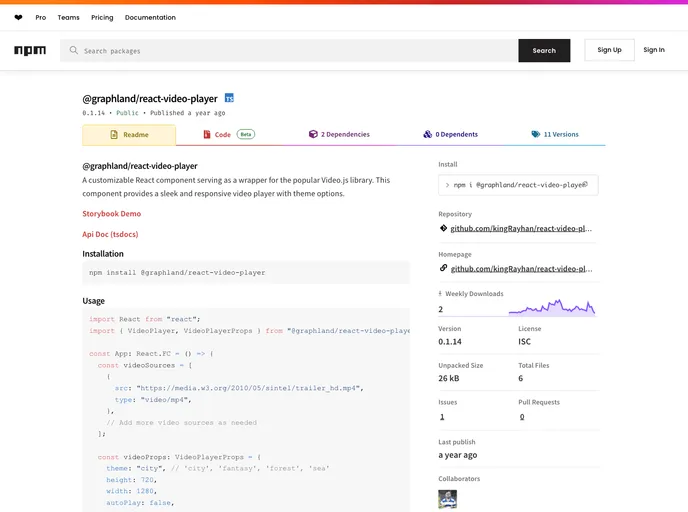Click the TypeScript badge next to package title
The width and height of the screenshot is (688, 512).
pyautogui.click(x=229, y=98)
